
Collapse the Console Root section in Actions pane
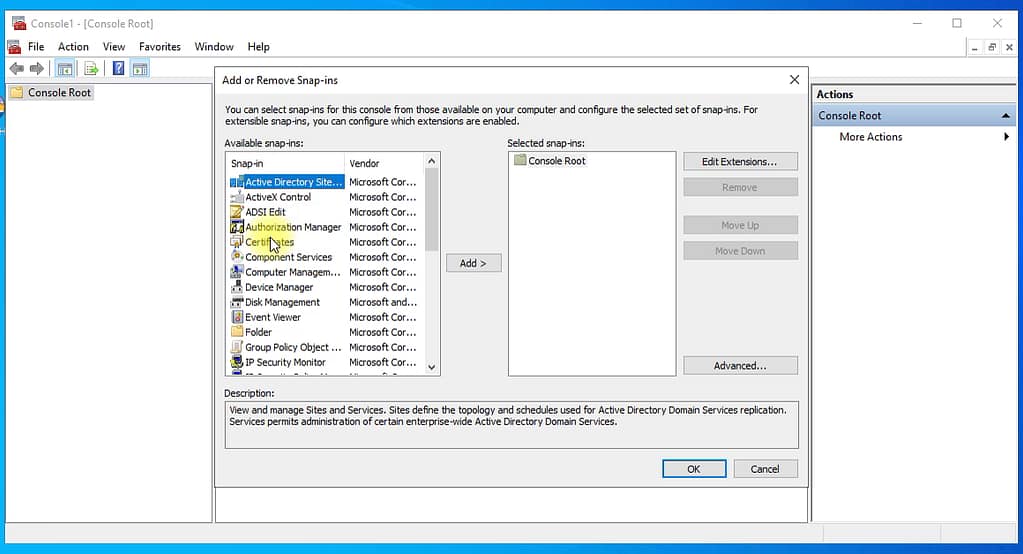(1005, 116)
